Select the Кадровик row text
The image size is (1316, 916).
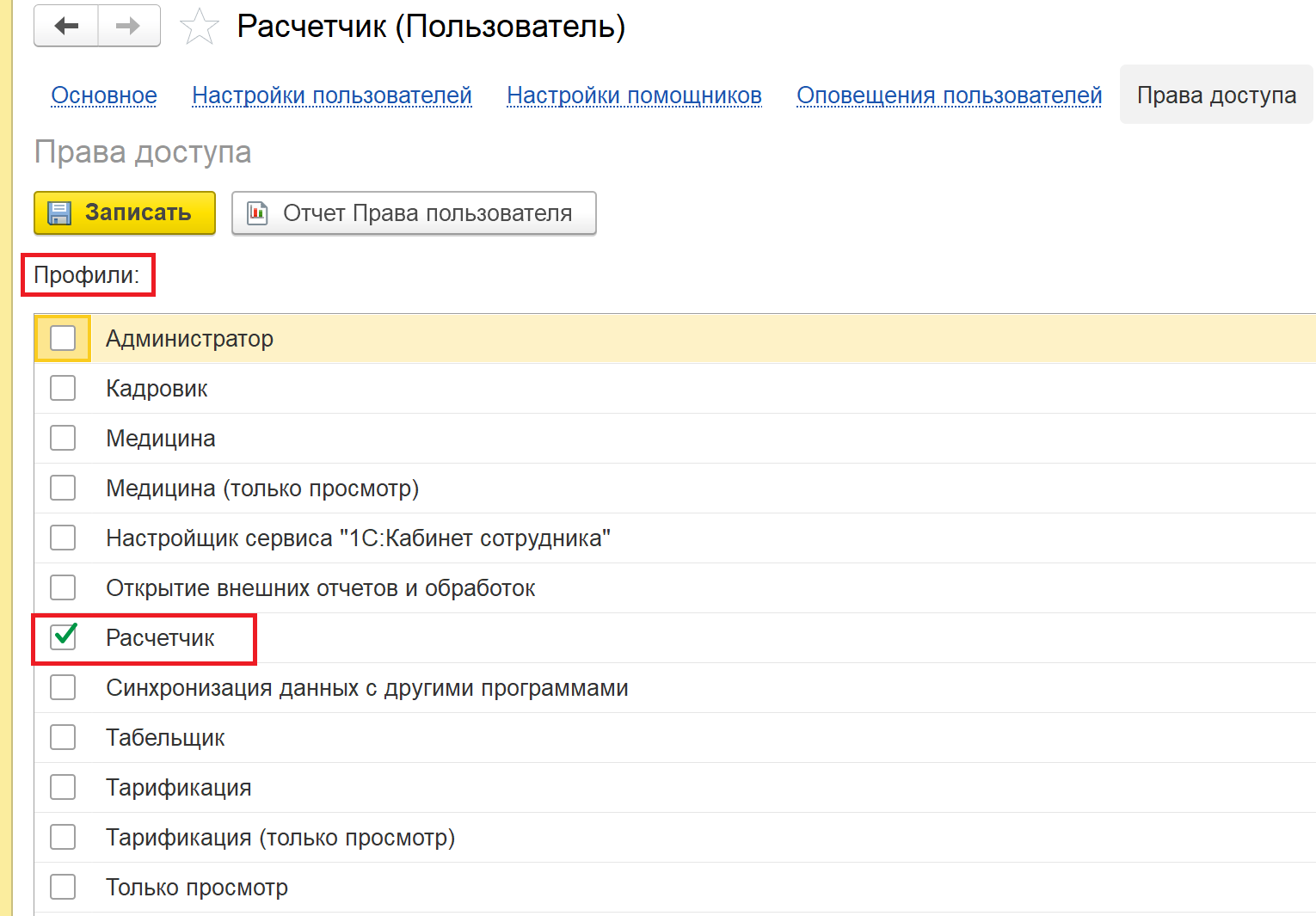(x=157, y=389)
